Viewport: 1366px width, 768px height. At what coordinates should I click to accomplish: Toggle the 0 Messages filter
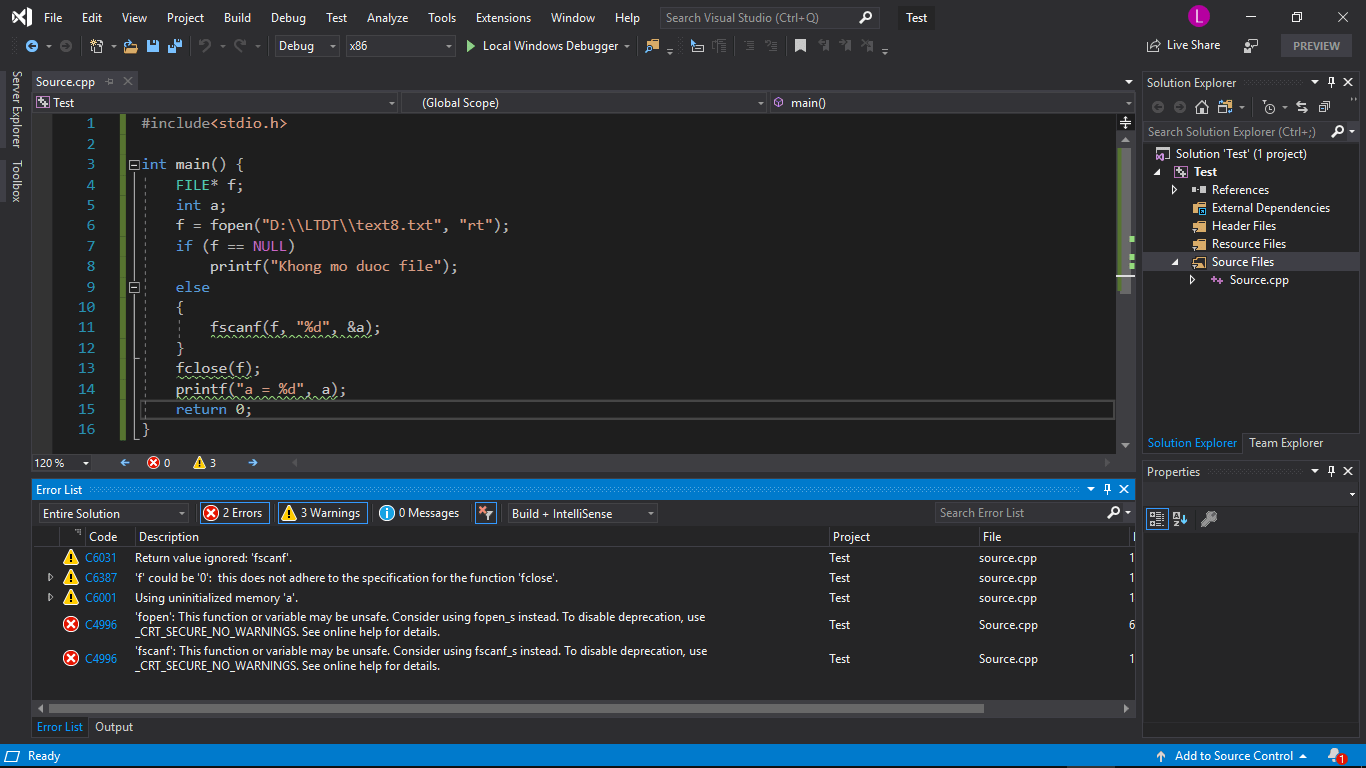click(x=419, y=513)
